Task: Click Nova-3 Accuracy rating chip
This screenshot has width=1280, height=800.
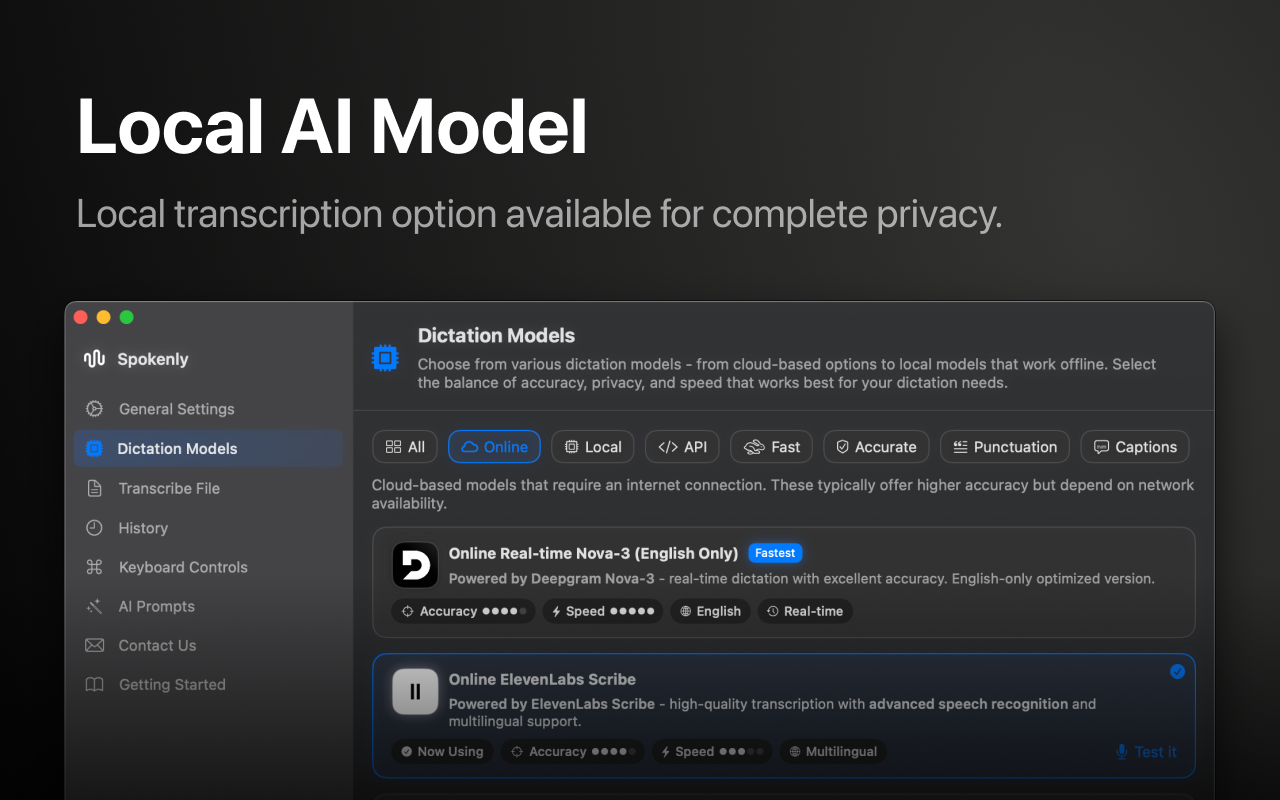Action: click(x=464, y=611)
